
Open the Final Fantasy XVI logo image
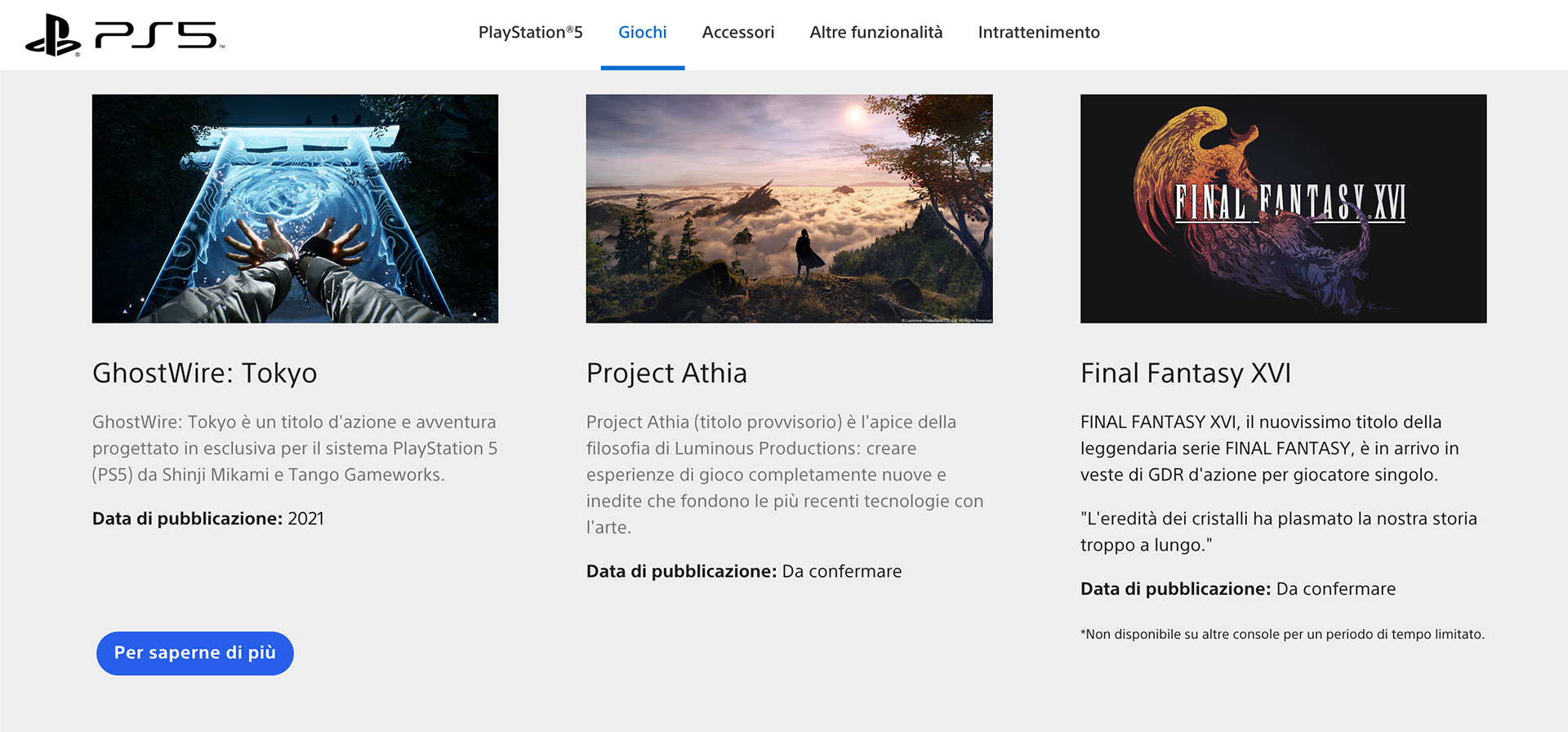coord(1283,208)
